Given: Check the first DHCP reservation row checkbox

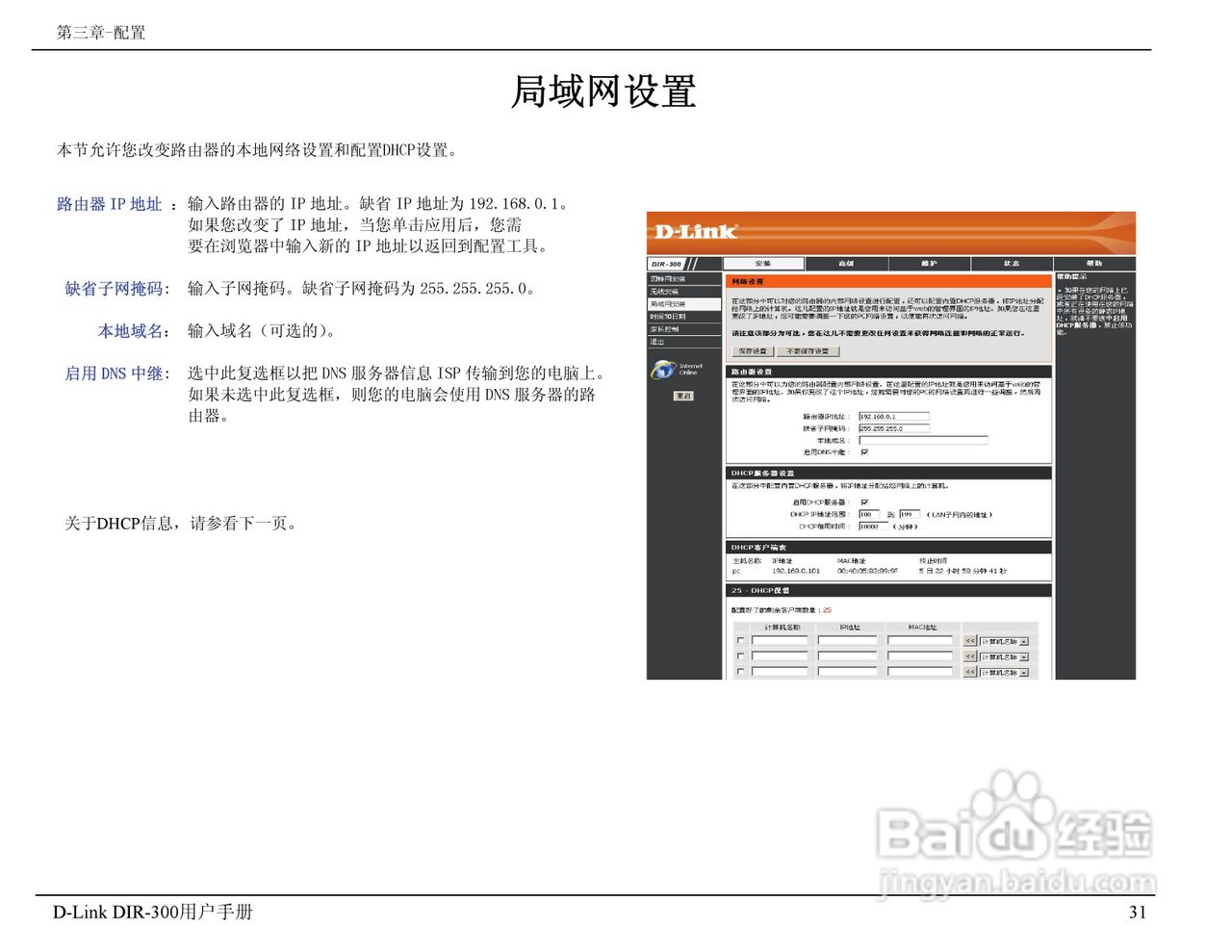Looking at the screenshot, I should [740, 640].
